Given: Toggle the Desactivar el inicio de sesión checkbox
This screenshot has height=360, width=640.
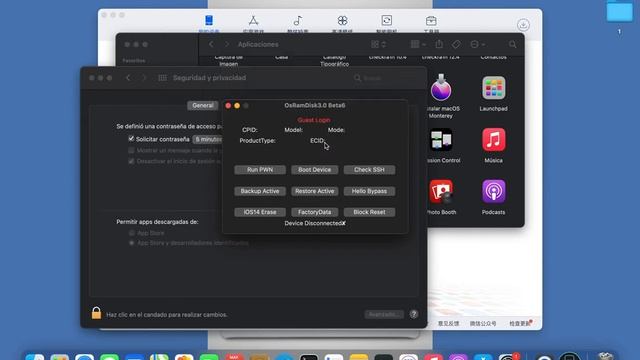Looking at the screenshot, I should point(131,161).
